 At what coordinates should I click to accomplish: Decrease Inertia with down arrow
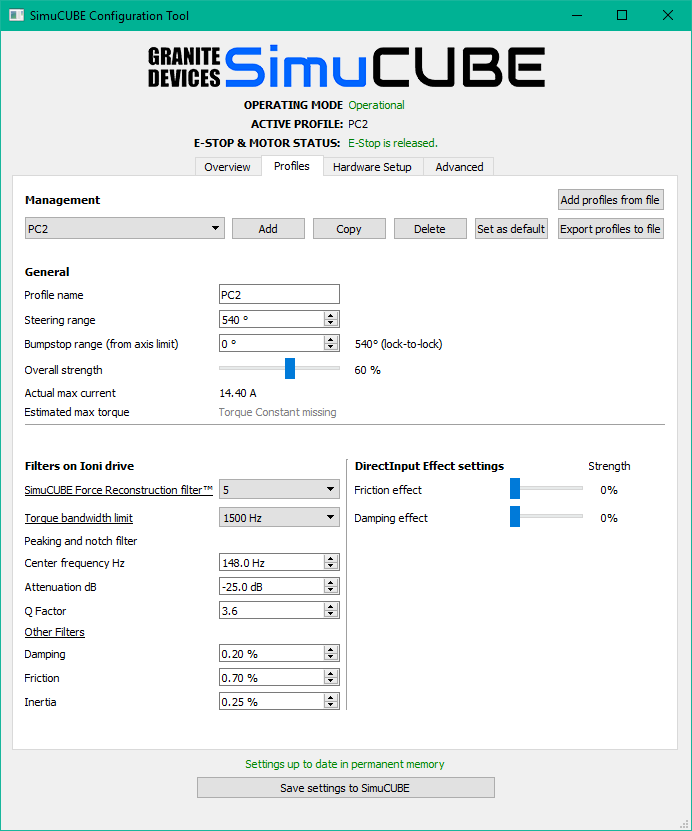pyautogui.click(x=331, y=705)
